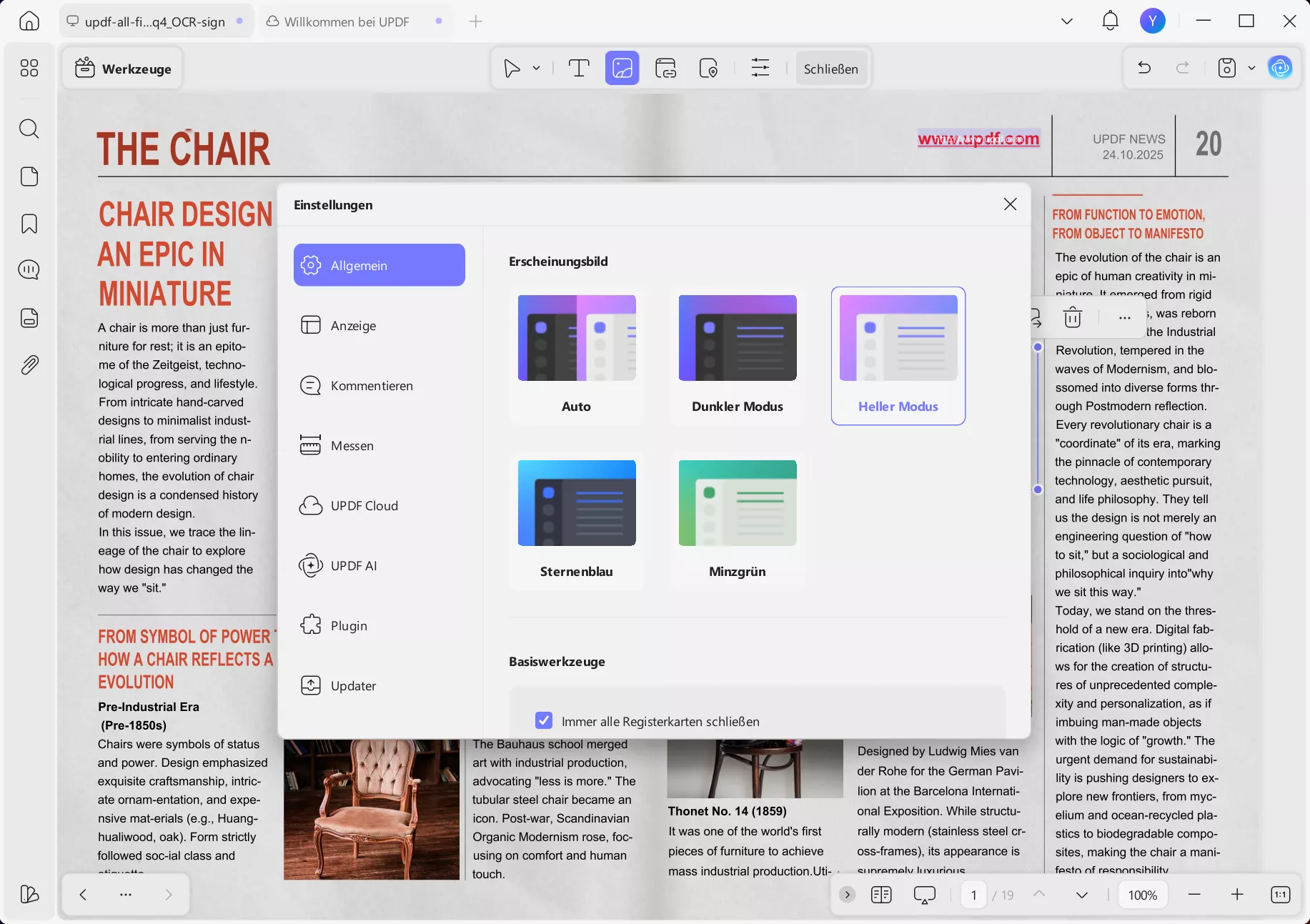This screenshot has width=1310, height=924.
Task: Open the bookmark panel icon
Action: coord(29,224)
